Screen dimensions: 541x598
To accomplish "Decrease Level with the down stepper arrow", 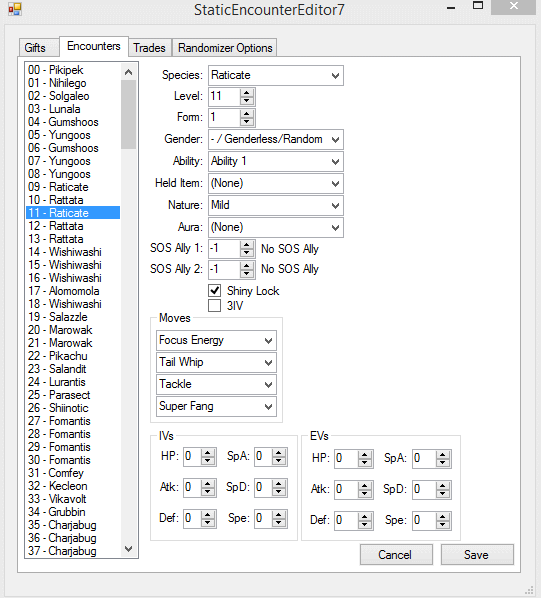I will point(247,100).
